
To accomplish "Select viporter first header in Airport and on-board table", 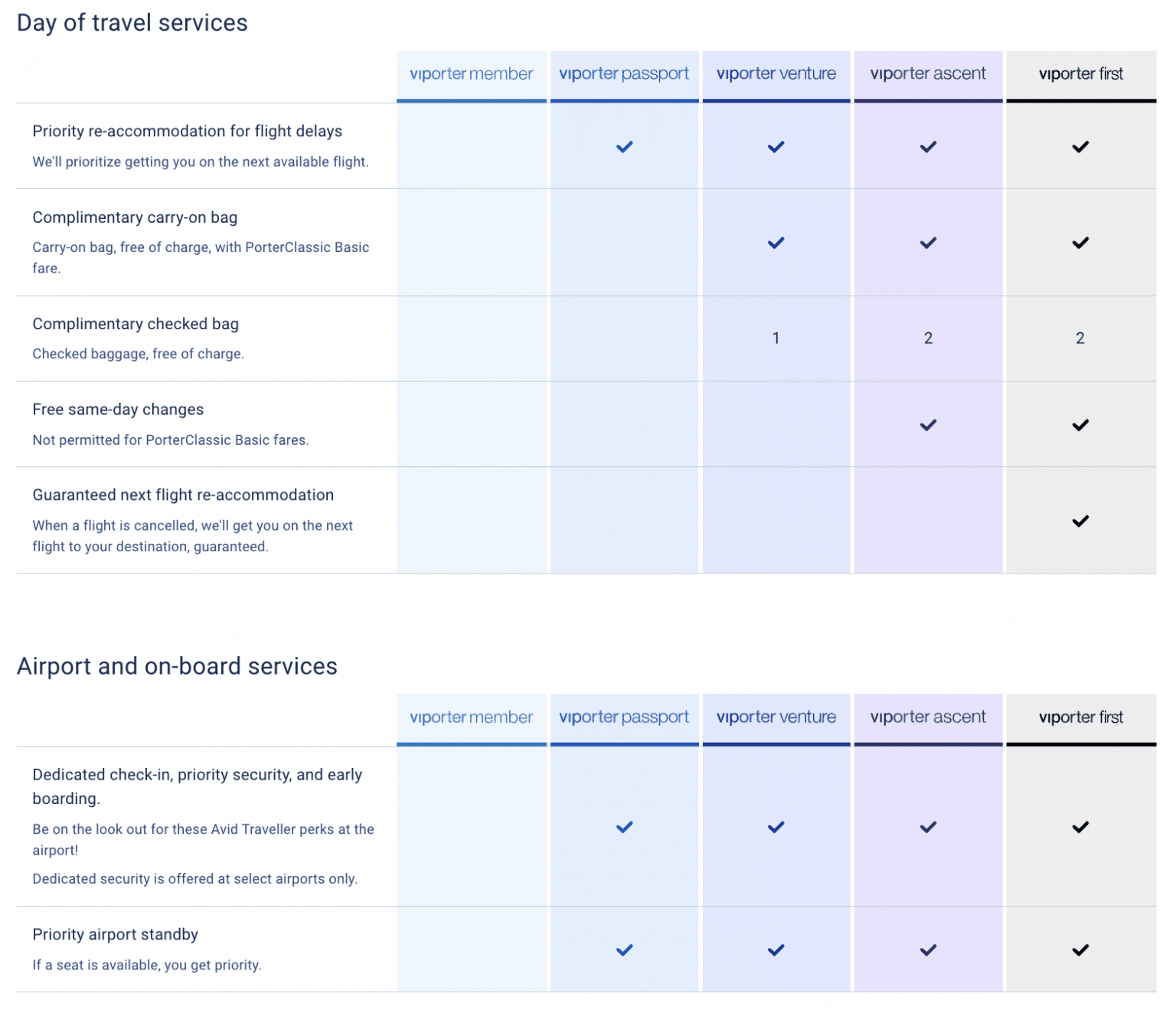I will click(x=1080, y=717).
